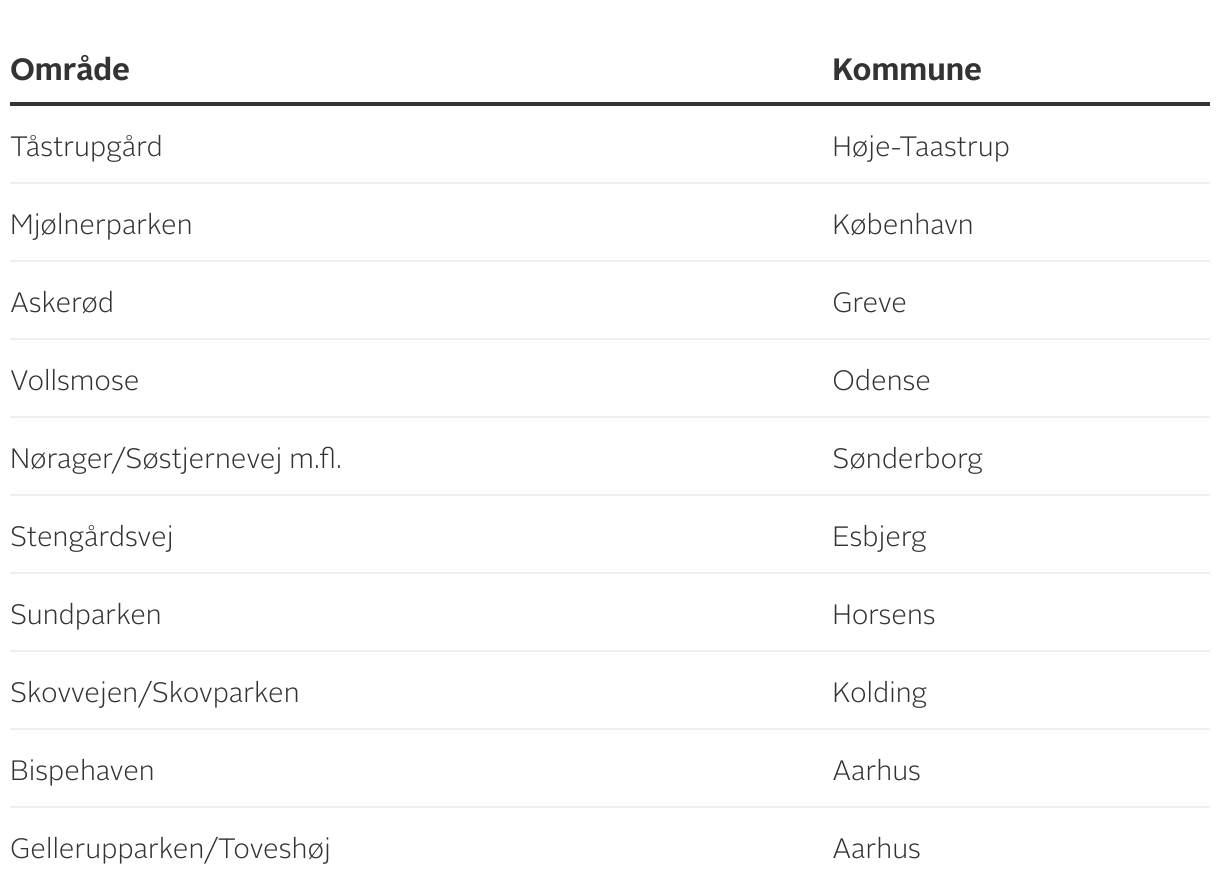The height and width of the screenshot is (894, 1220).
Task: Select Nørager/Søstjernevej m.fl. entry
Action: (176, 459)
